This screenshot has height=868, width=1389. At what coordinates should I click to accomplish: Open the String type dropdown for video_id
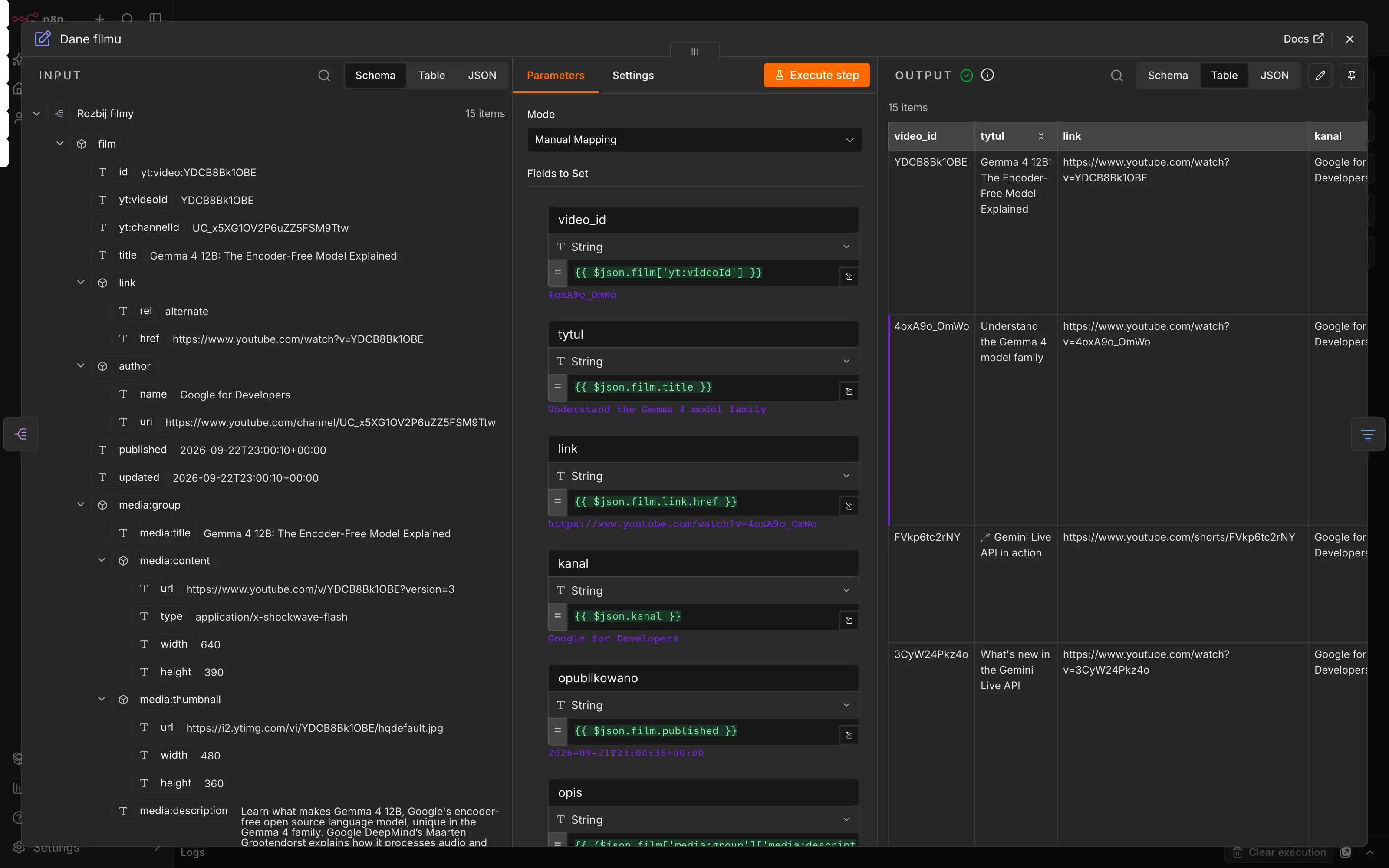coord(703,246)
